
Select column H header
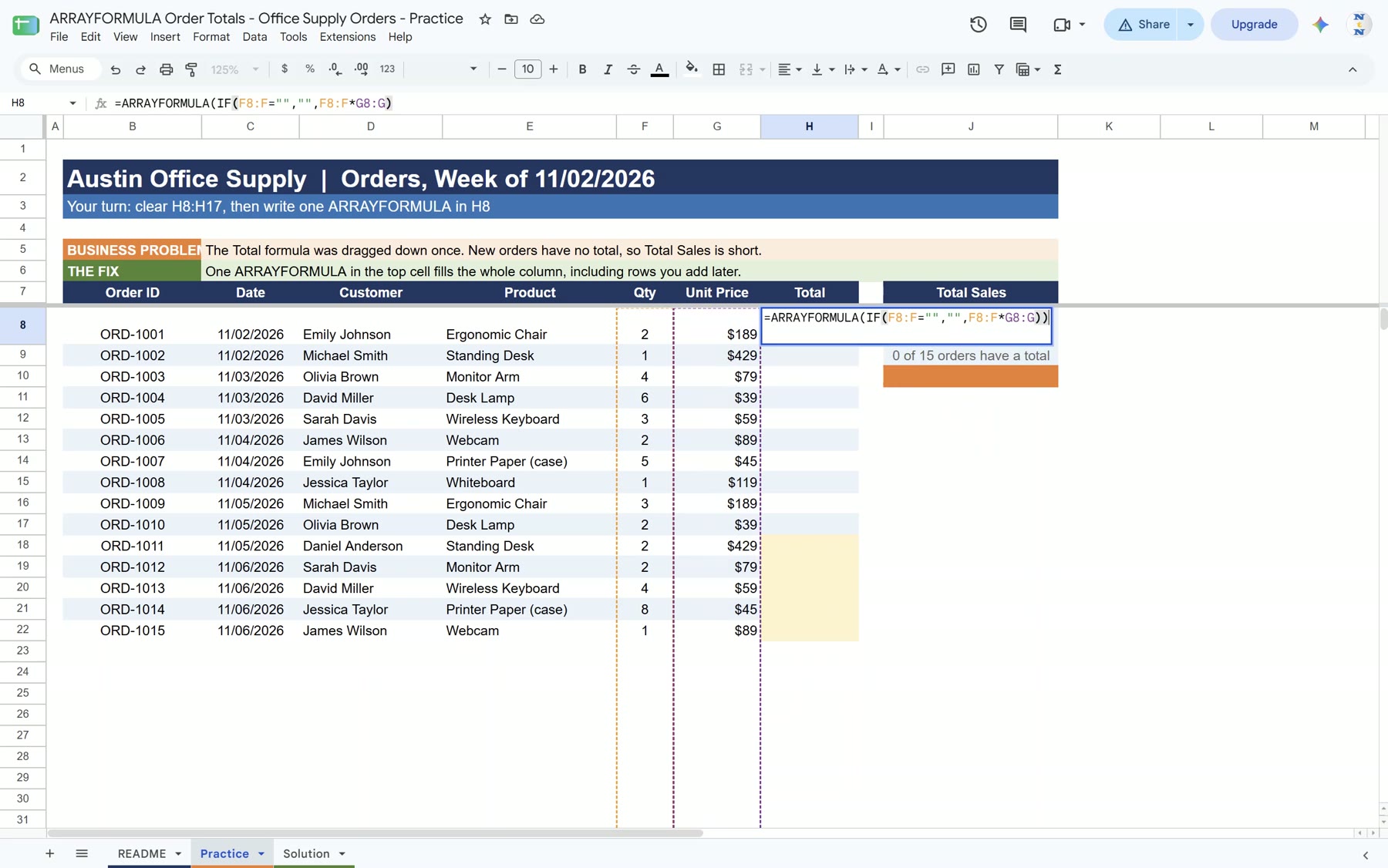[x=809, y=126]
